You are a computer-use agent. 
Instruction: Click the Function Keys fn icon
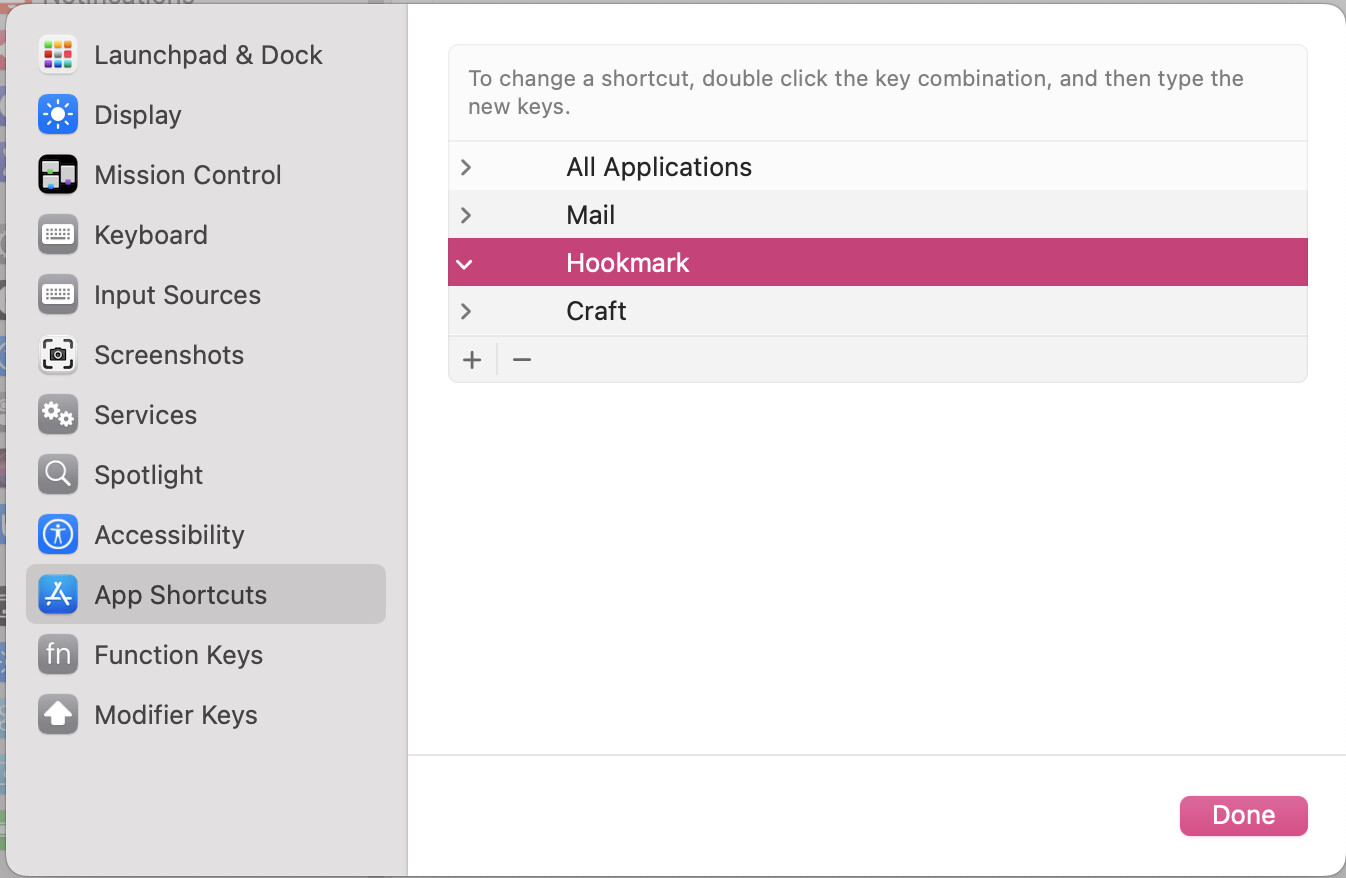[58, 655]
